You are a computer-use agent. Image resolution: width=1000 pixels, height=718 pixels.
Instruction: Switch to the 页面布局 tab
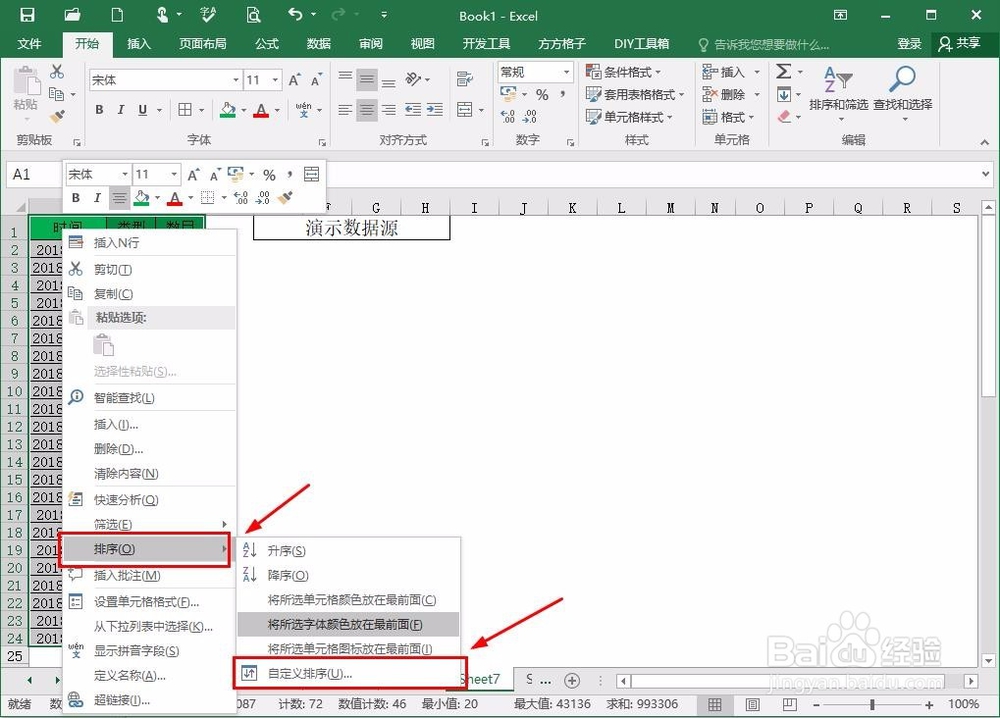pyautogui.click(x=203, y=43)
